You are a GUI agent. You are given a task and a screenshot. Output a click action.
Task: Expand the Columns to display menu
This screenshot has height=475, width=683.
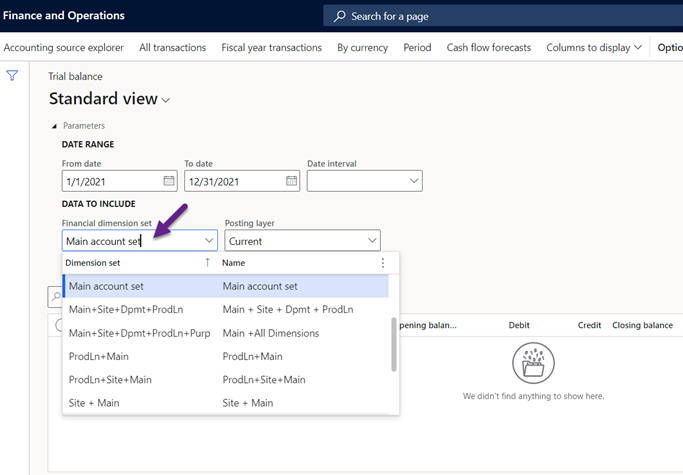click(594, 48)
